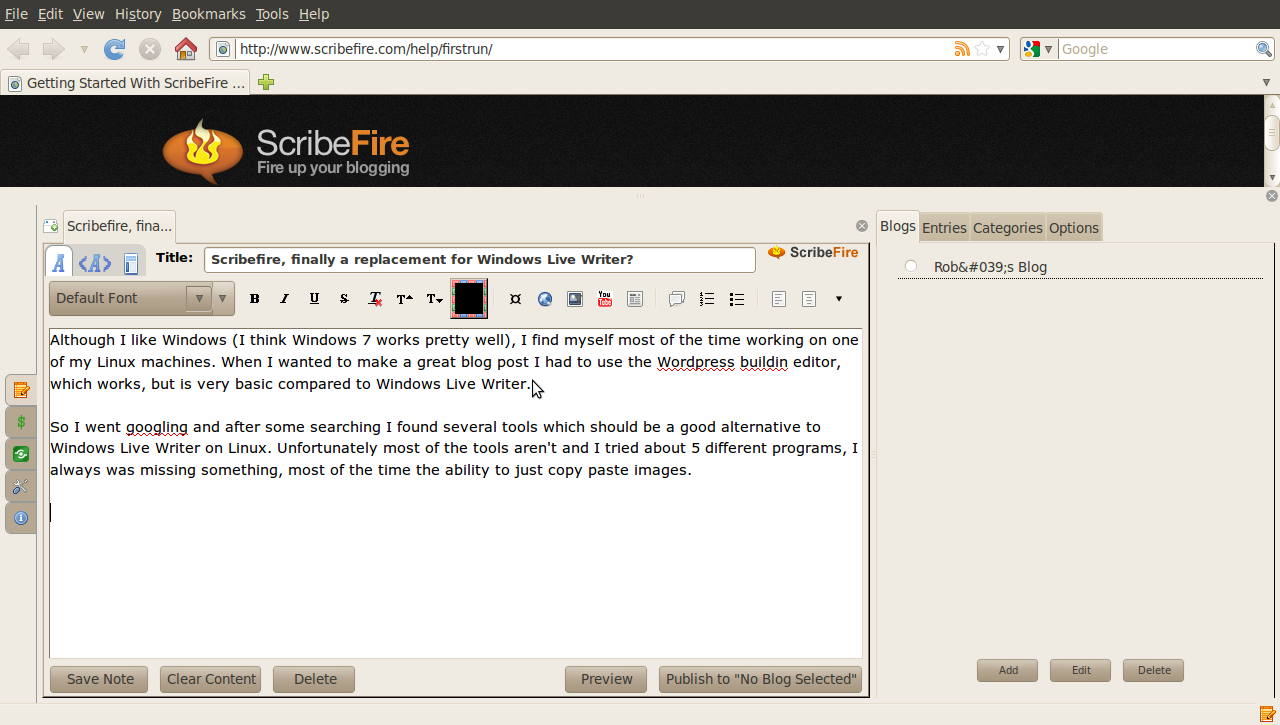This screenshot has width=1280, height=725.
Task: Open a new browser tab
Action: click(x=266, y=82)
